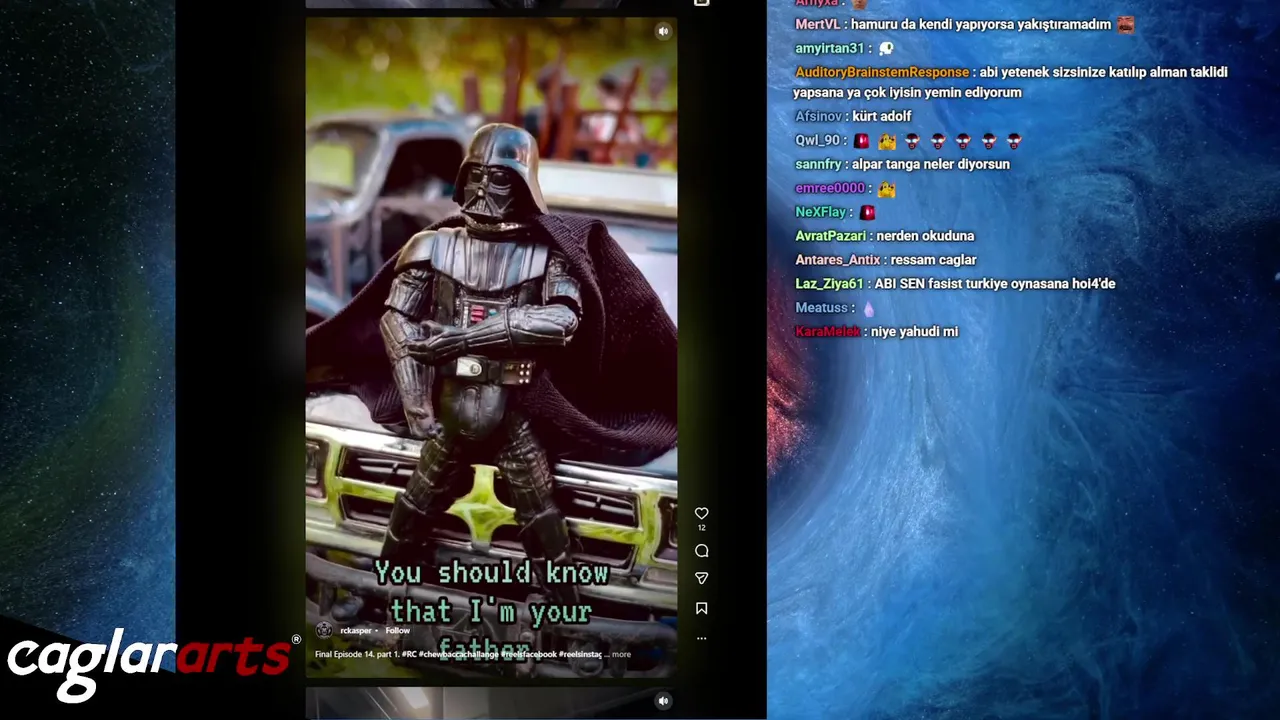Open the #chewbaccachallange hashtag
Screen dimensions: 1280x720
[459, 655]
